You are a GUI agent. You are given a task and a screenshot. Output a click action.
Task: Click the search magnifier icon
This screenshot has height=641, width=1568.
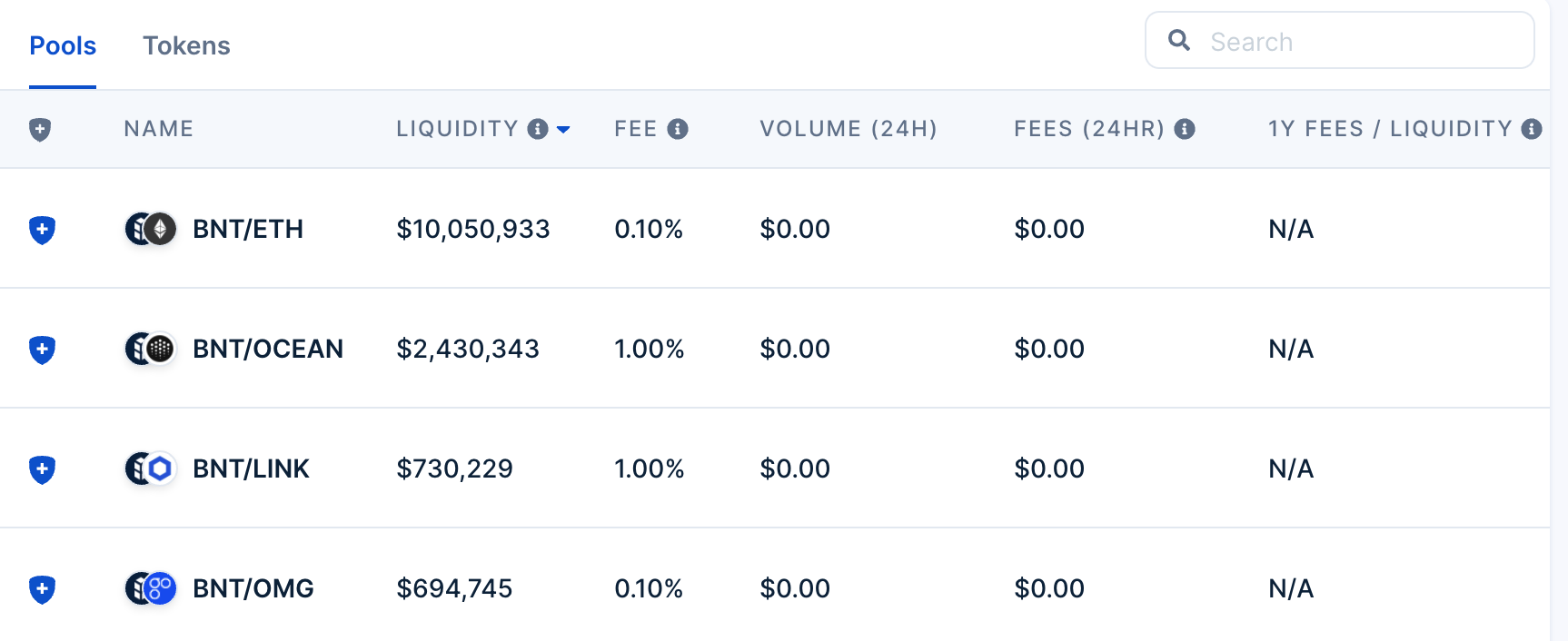tap(1180, 40)
